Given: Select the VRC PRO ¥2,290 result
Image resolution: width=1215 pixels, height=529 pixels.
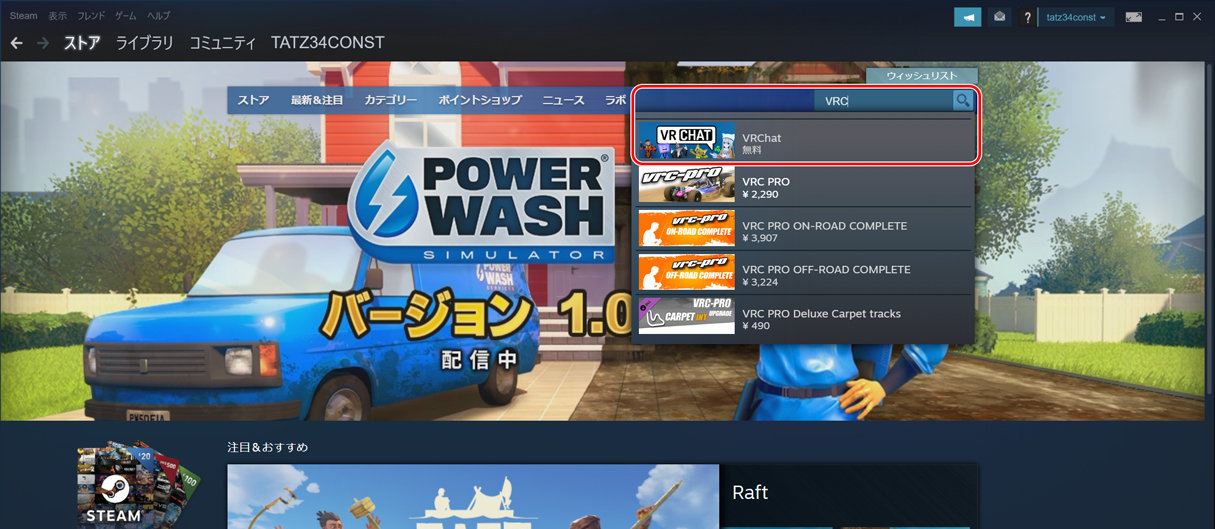Looking at the screenshot, I should click(804, 187).
